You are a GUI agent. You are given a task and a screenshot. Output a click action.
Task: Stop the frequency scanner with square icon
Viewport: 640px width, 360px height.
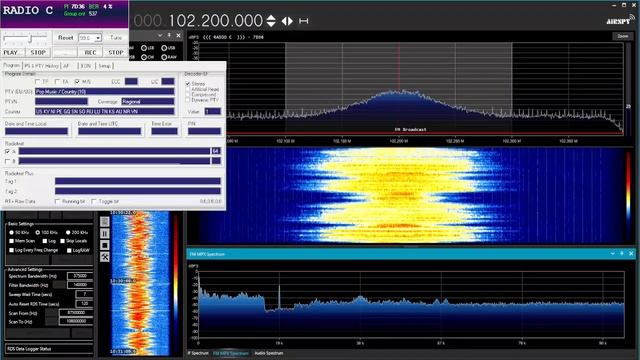point(105,245)
